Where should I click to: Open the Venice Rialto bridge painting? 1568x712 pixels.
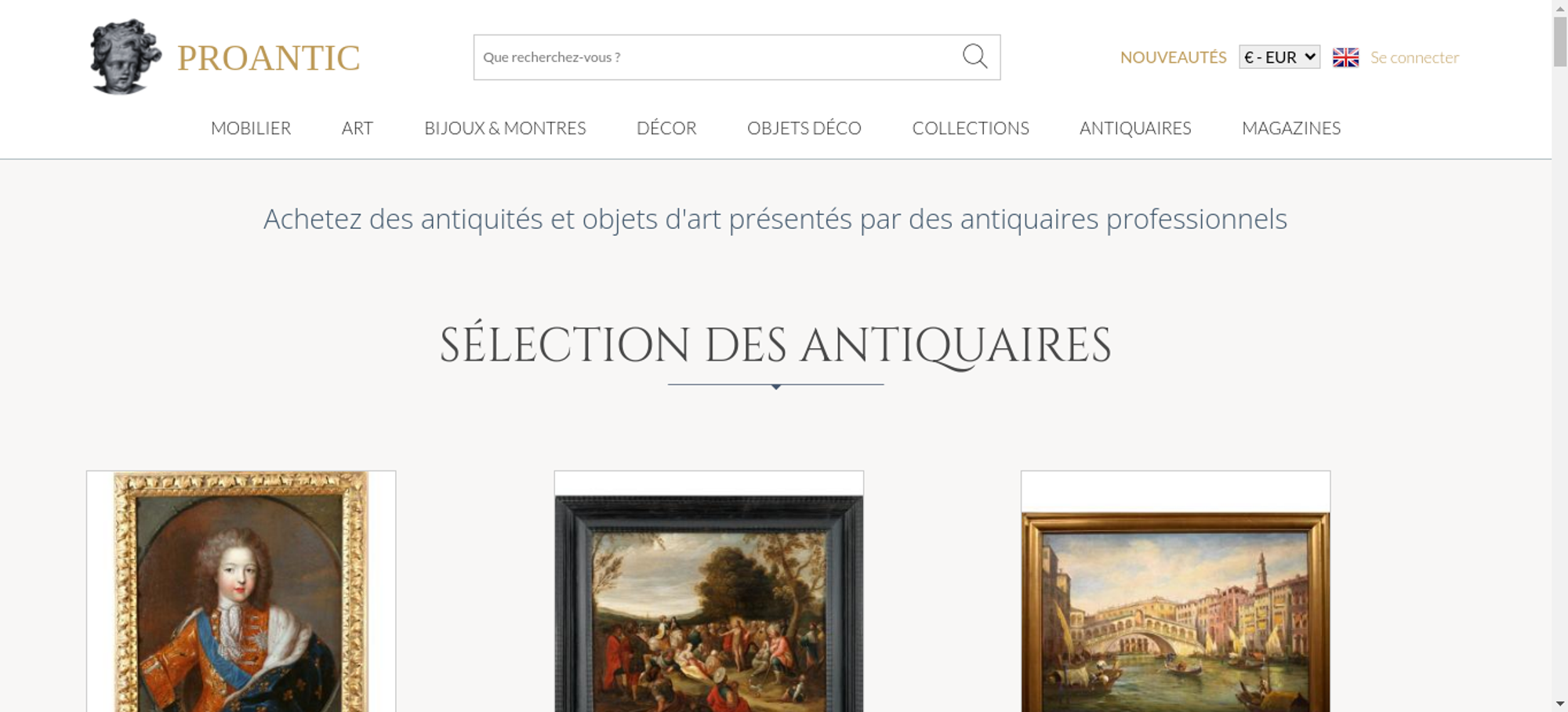coord(1175,612)
